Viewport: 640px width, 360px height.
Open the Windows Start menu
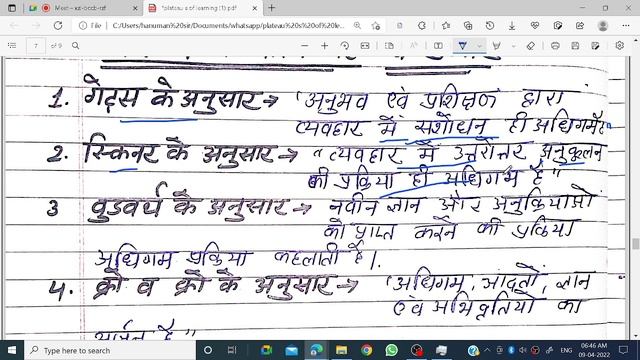coord(12,350)
